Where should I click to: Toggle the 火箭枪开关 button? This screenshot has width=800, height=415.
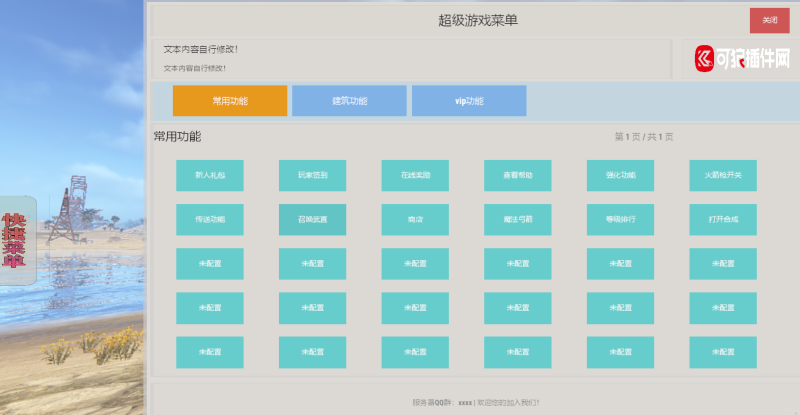tap(723, 175)
